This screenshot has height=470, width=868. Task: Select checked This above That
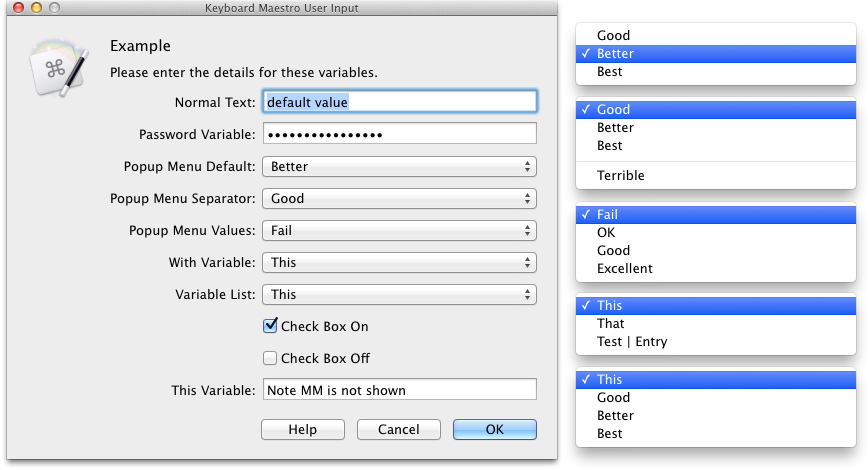[x=716, y=306]
